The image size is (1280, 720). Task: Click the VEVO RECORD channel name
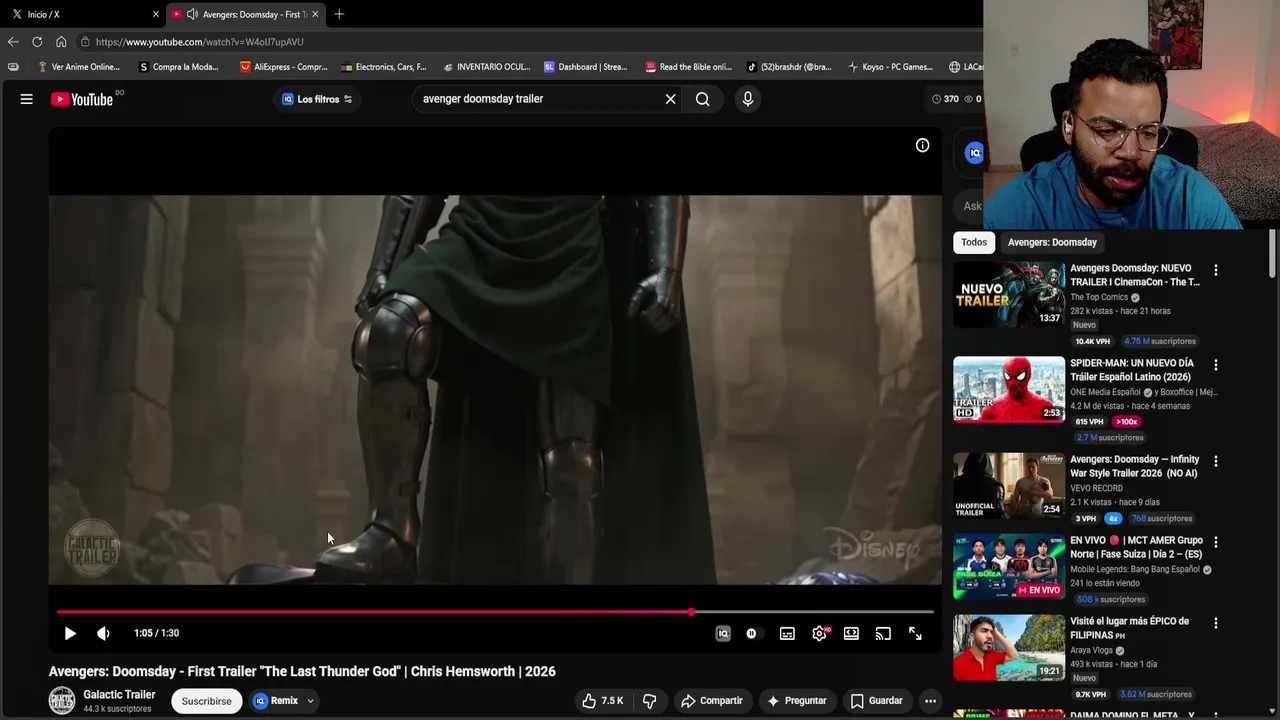click(1096, 488)
